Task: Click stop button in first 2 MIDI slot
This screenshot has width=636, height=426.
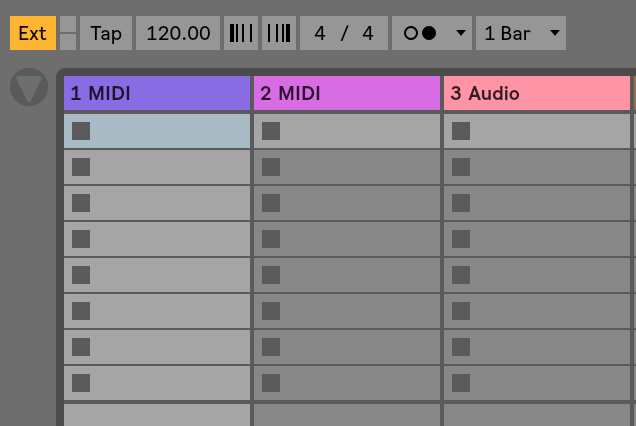Action: tap(271, 131)
